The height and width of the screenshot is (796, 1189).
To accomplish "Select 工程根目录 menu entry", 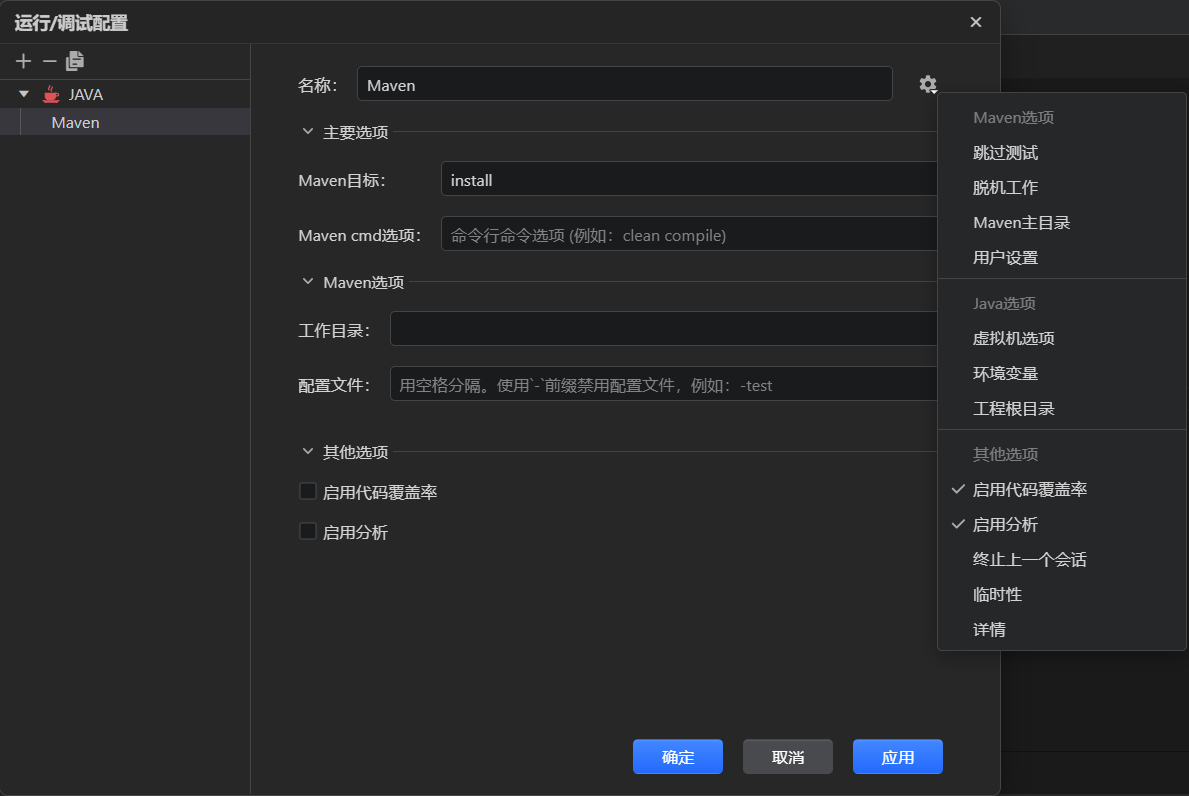I will coord(1062,408).
